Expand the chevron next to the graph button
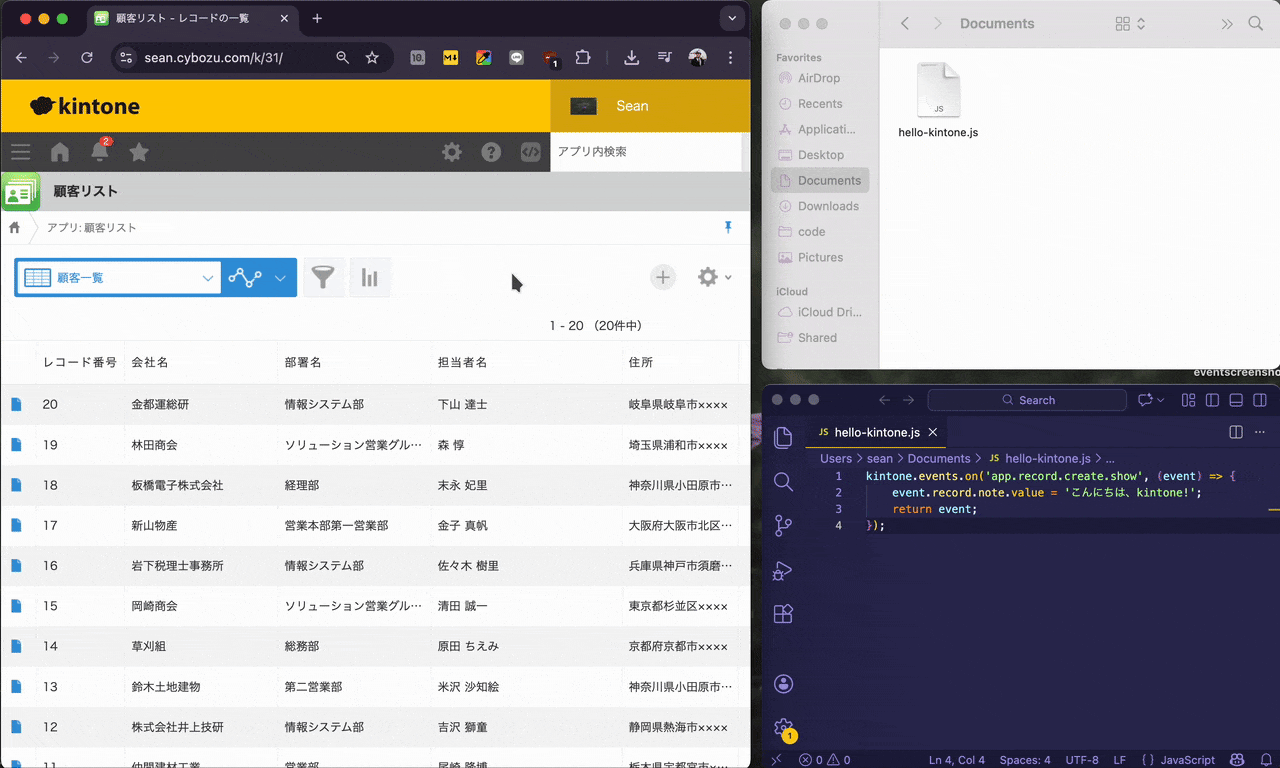Viewport: 1280px width, 768px height. click(280, 277)
